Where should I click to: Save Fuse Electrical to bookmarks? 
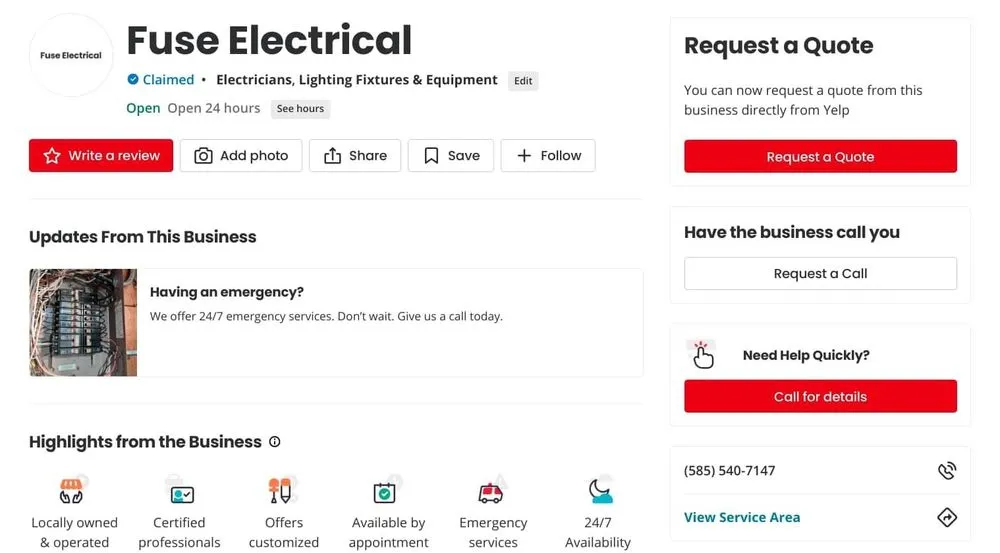coord(451,156)
